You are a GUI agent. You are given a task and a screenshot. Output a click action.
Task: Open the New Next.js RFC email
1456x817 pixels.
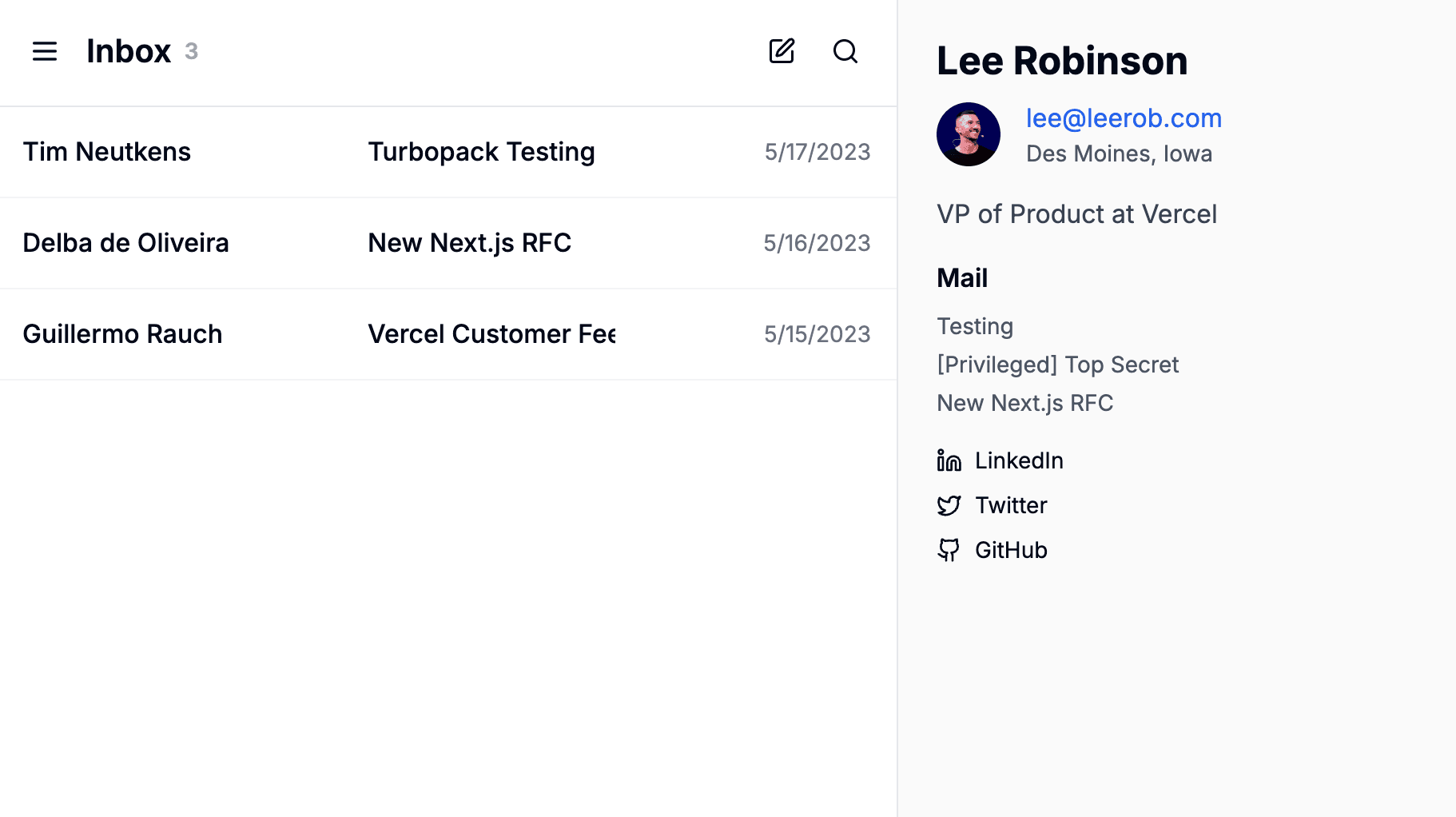[469, 243]
